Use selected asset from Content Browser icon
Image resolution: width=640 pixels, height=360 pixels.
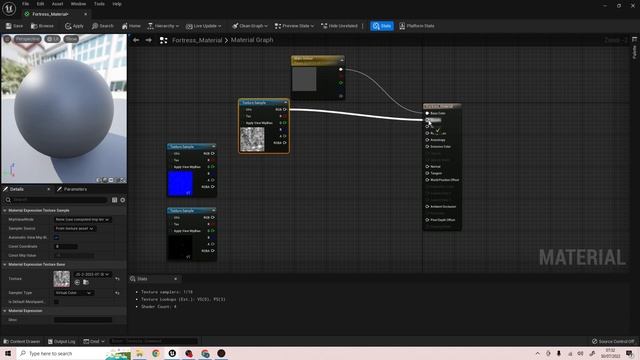(x=77, y=282)
